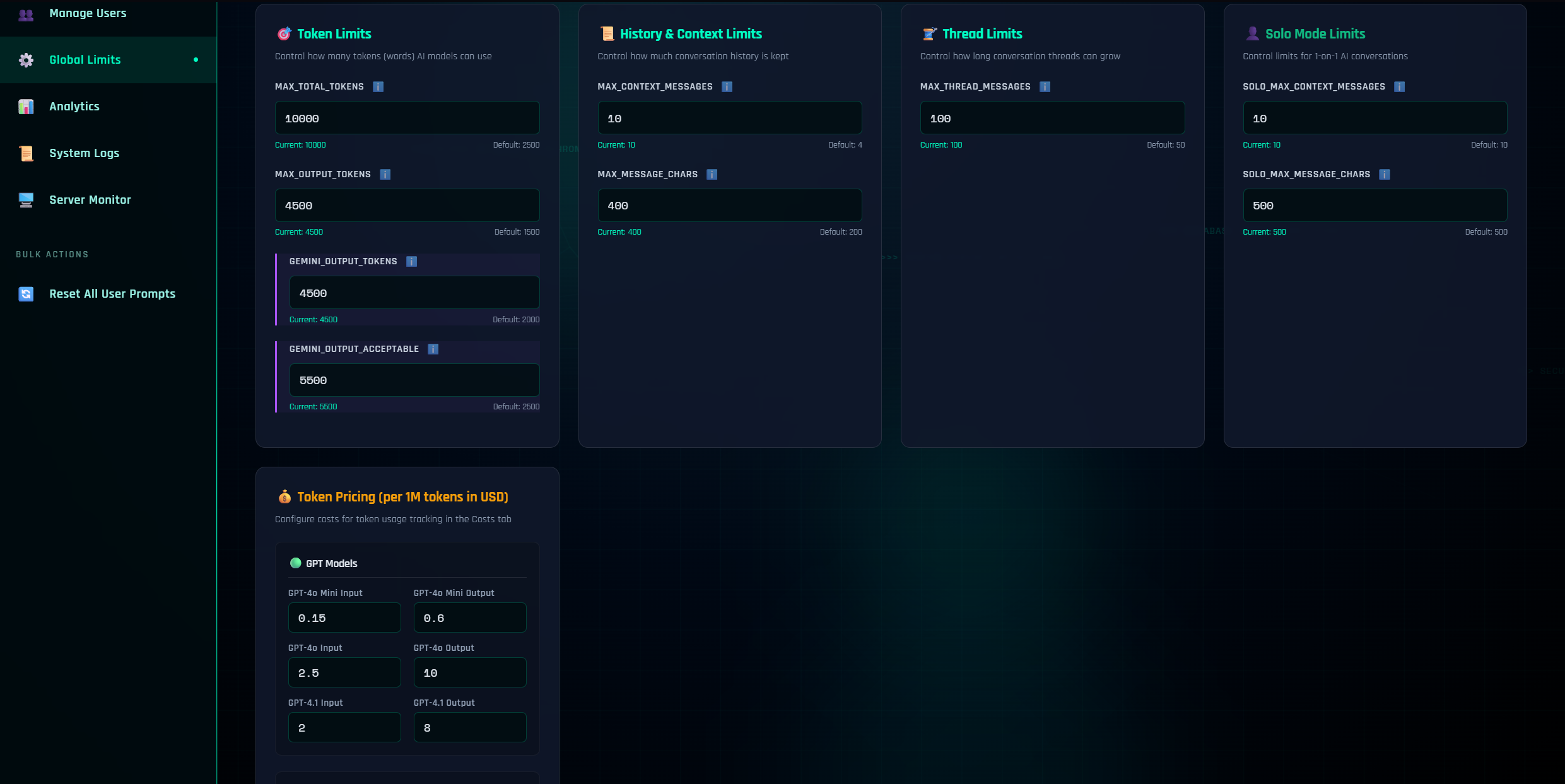The width and height of the screenshot is (1565, 784).
Task: Select the Server Monitor computer icon
Action: 26,199
